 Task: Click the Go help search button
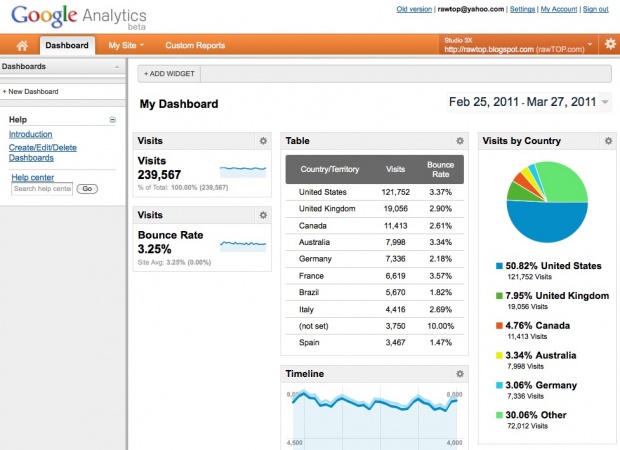click(87, 189)
